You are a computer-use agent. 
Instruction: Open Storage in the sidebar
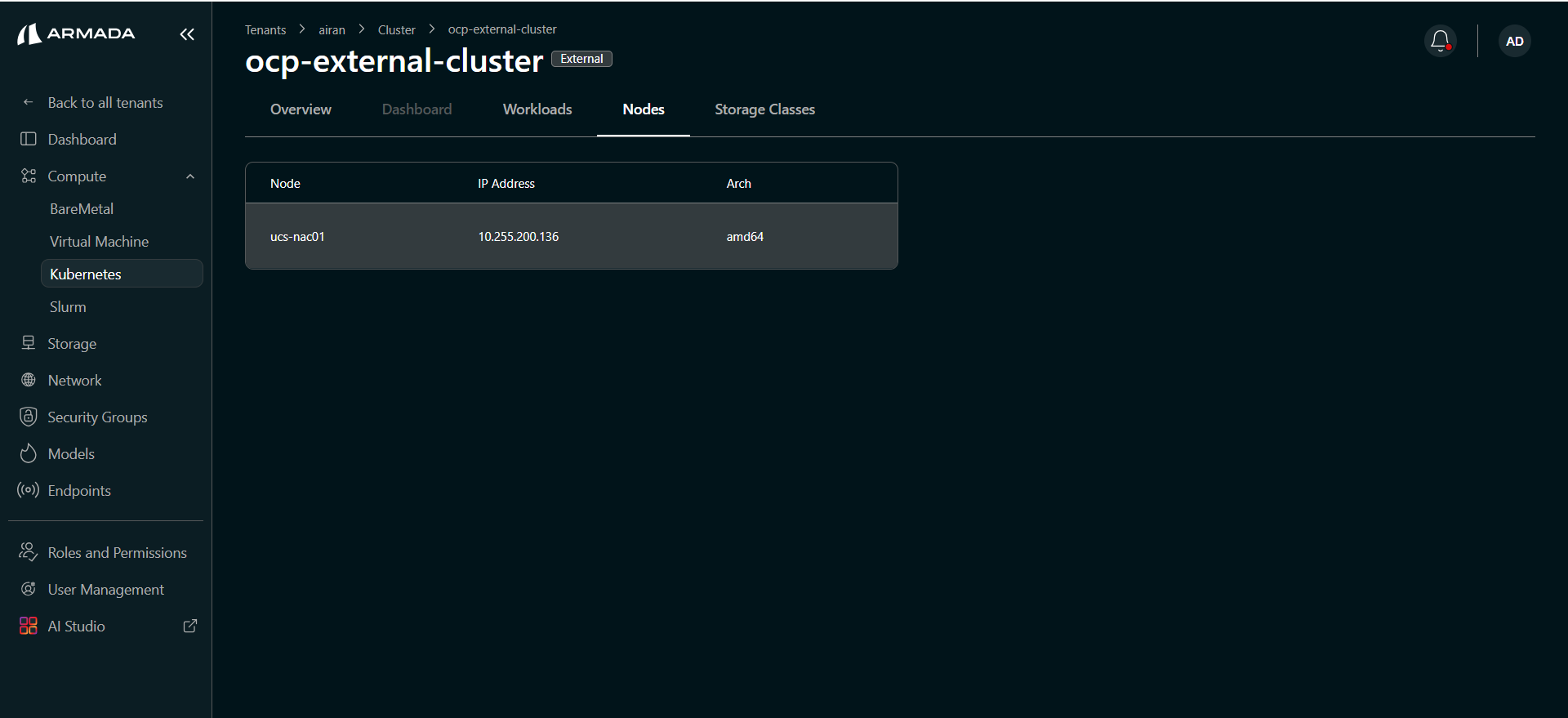(x=72, y=343)
